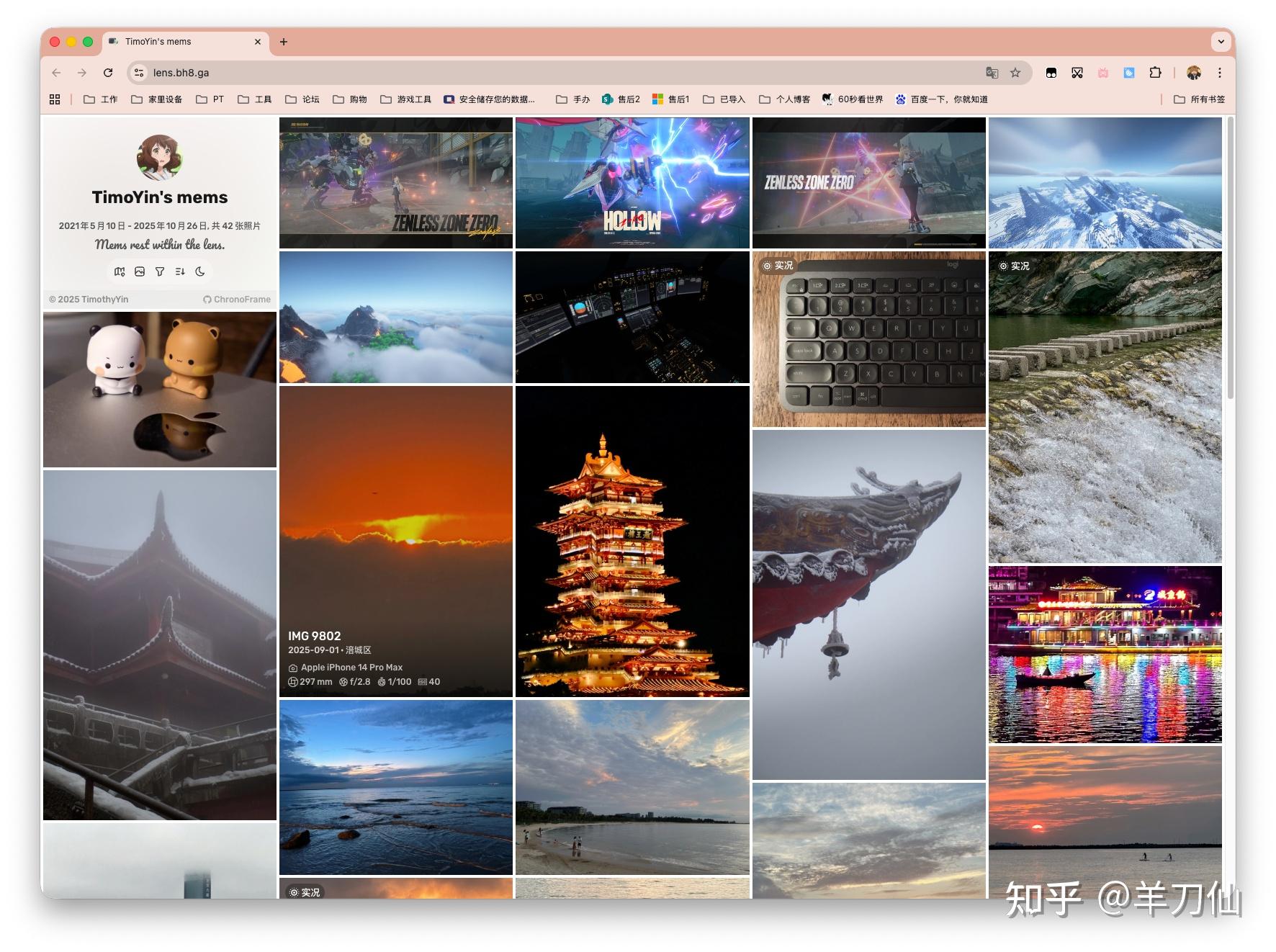This screenshot has width=1276, height=952.
Task: Open the apps grid shortcut in bookmarks bar
Action: click(55, 99)
